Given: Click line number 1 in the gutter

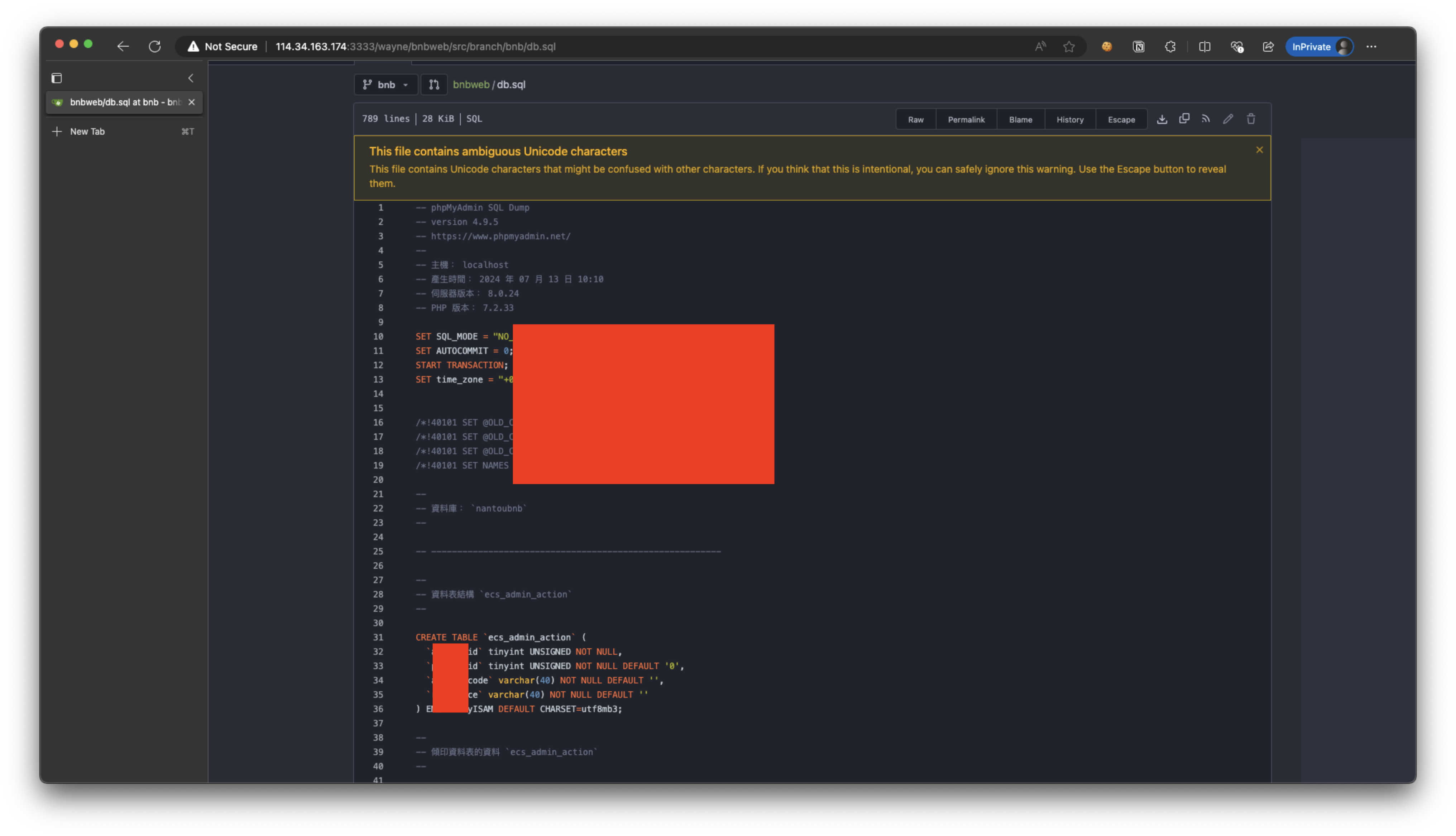Looking at the screenshot, I should click(380, 207).
